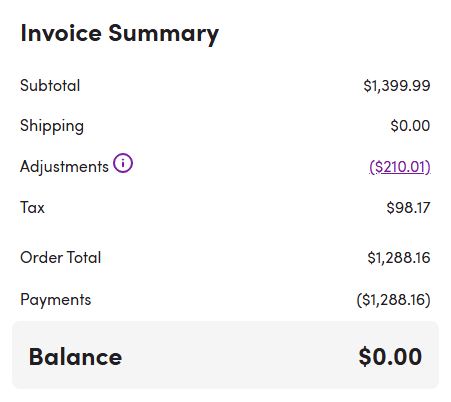The width and height of the screenshot is (451, 402).
Task: Click the ($1,288.16) payments amount
Action: click(x=393, y=300)
